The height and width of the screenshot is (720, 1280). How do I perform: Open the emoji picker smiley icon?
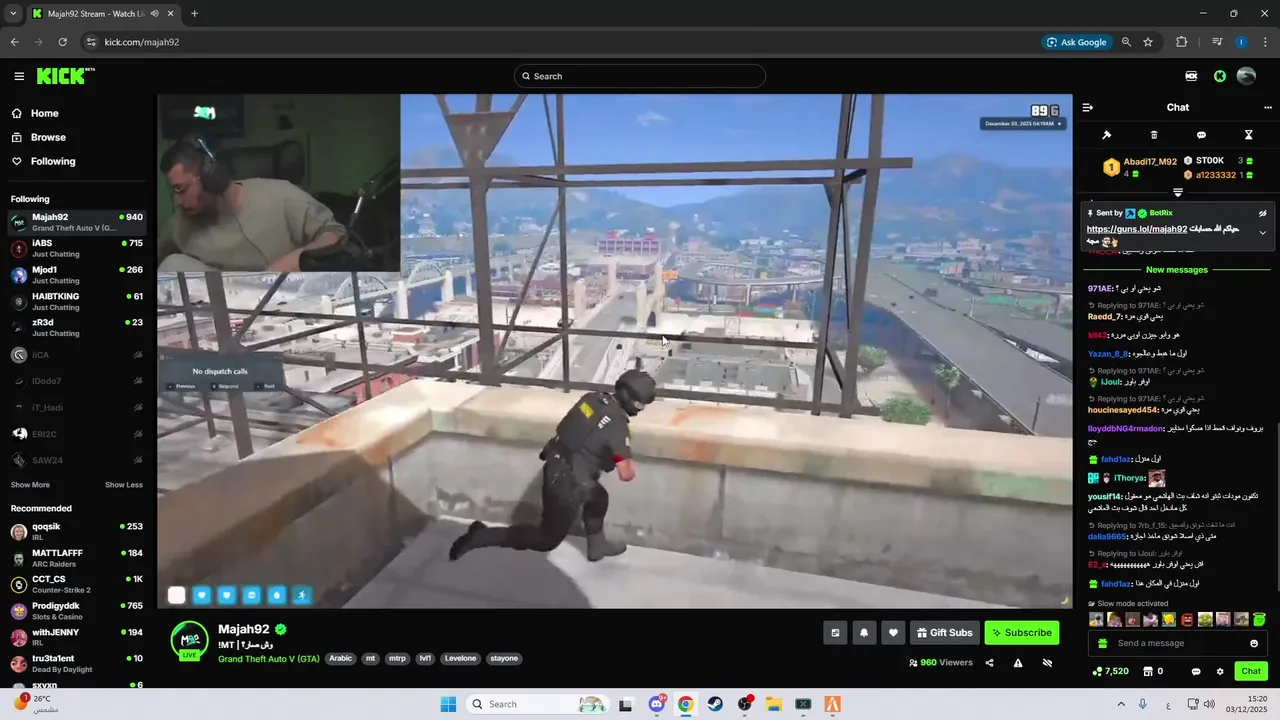coord(1254,643)
